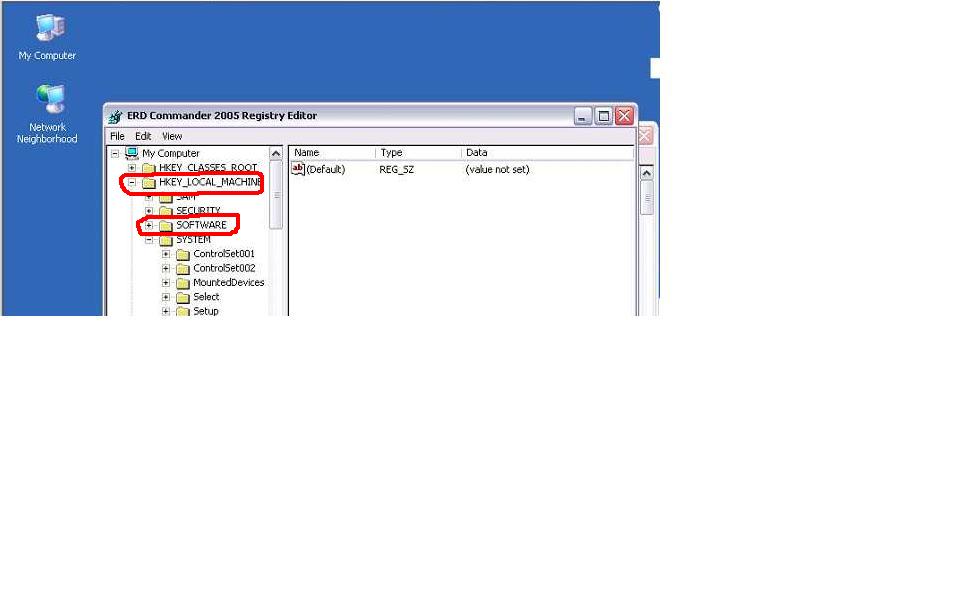Click the Select key folder icon

click(x=183, y=298)
